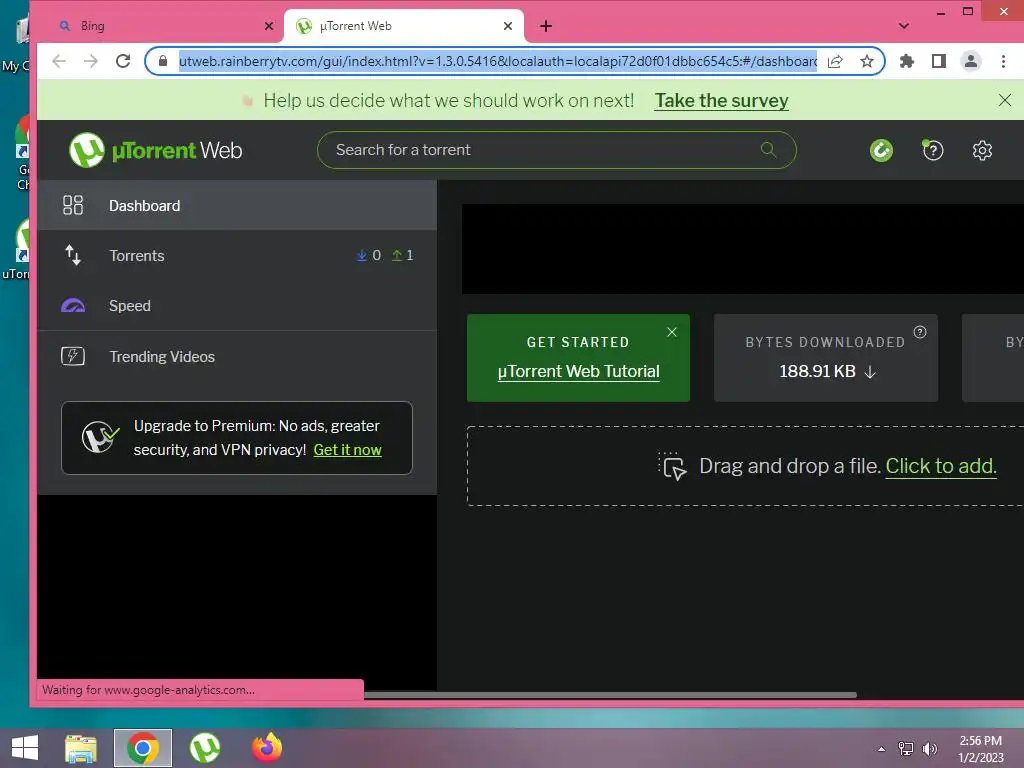
Task: Open the Windows Start menu
Action: (x=25, y=748)
